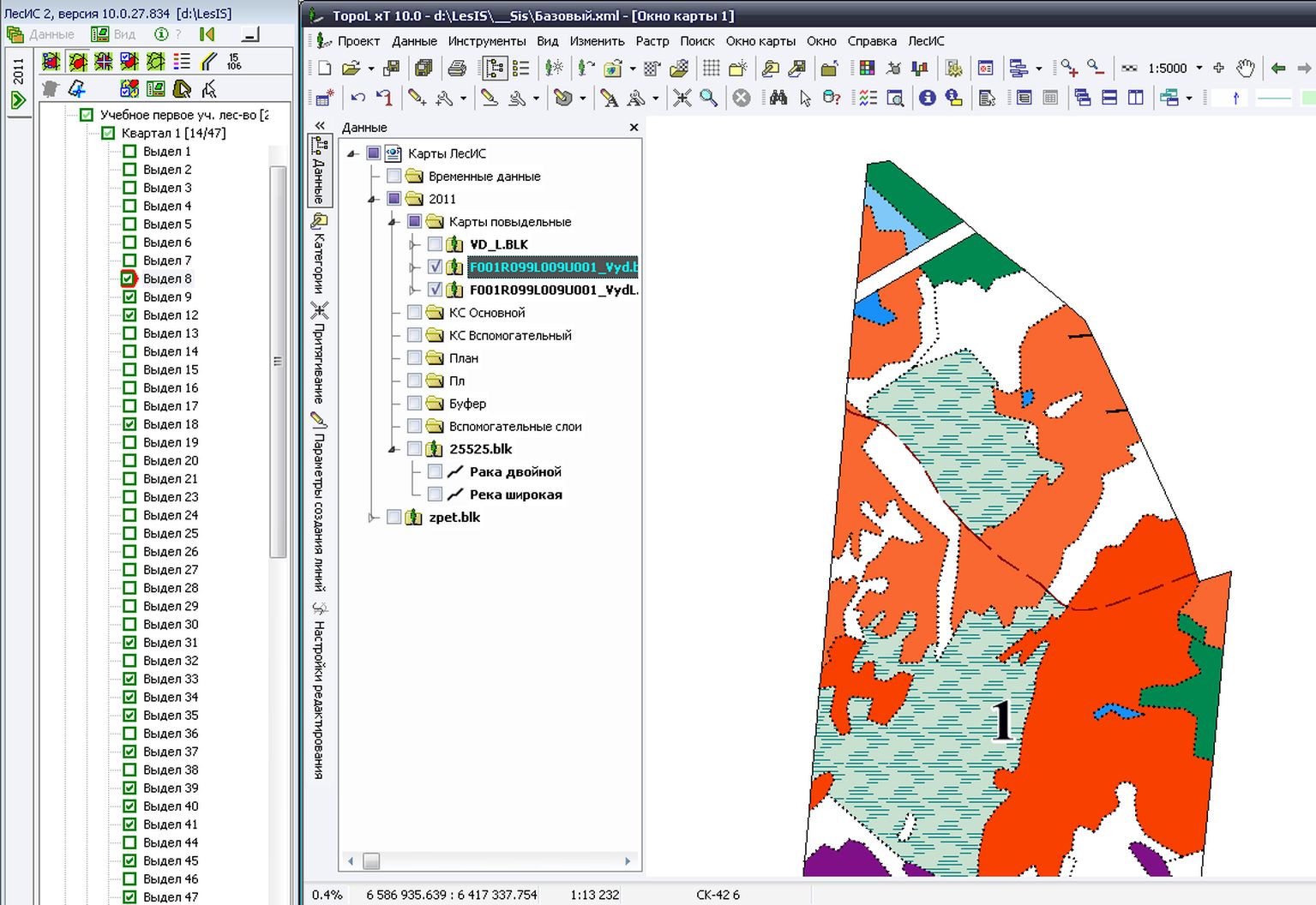Open the blue information icon
Viewport: 1316px width, 905px height.
point(927,98)
